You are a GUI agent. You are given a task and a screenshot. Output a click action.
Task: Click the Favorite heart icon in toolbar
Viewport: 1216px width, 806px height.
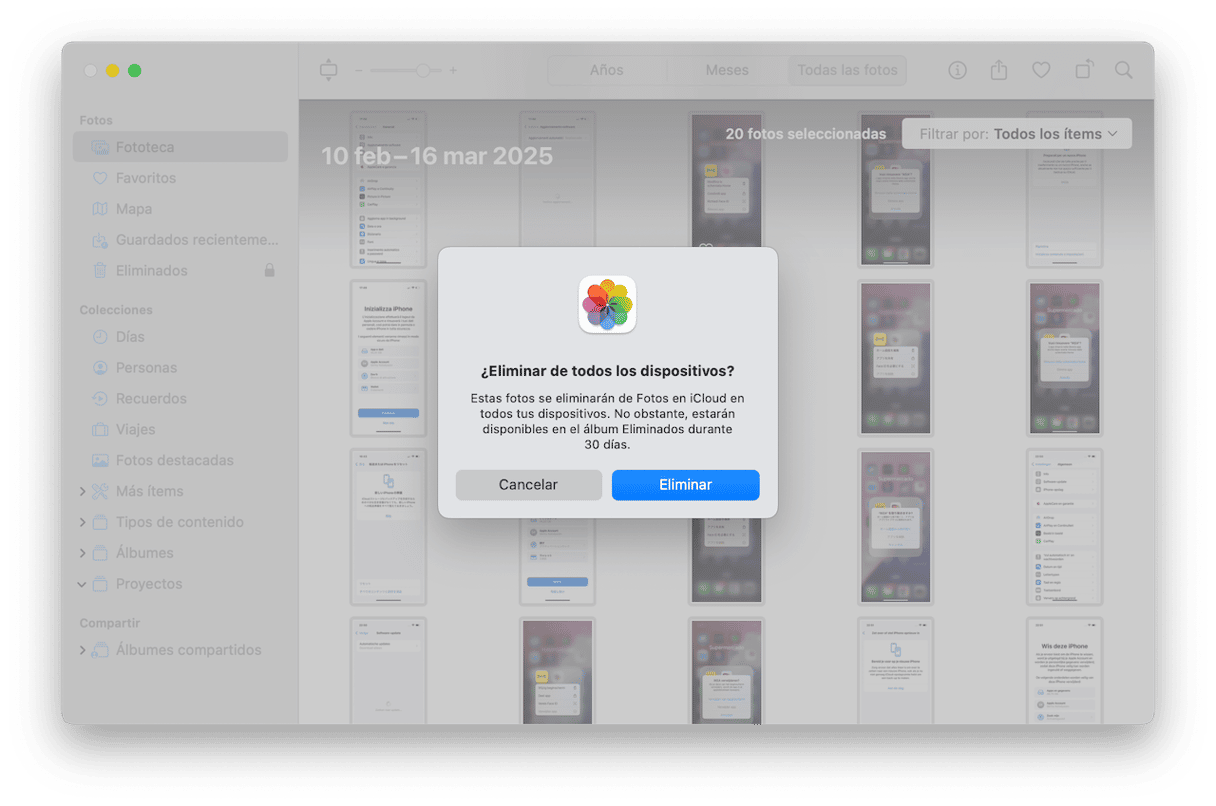coord(1041,70)
